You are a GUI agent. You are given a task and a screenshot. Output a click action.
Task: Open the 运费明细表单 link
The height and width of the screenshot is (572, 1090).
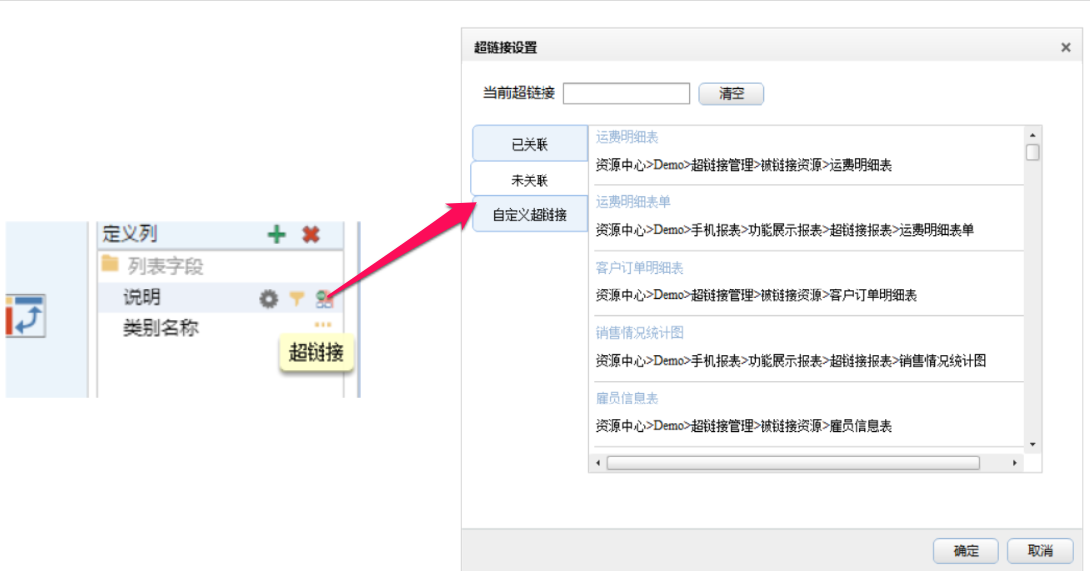(633, 202)
